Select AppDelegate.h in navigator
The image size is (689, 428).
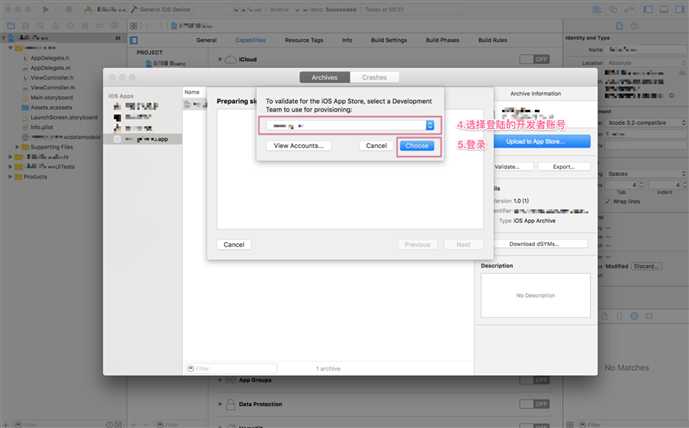(x=50, y=58)
